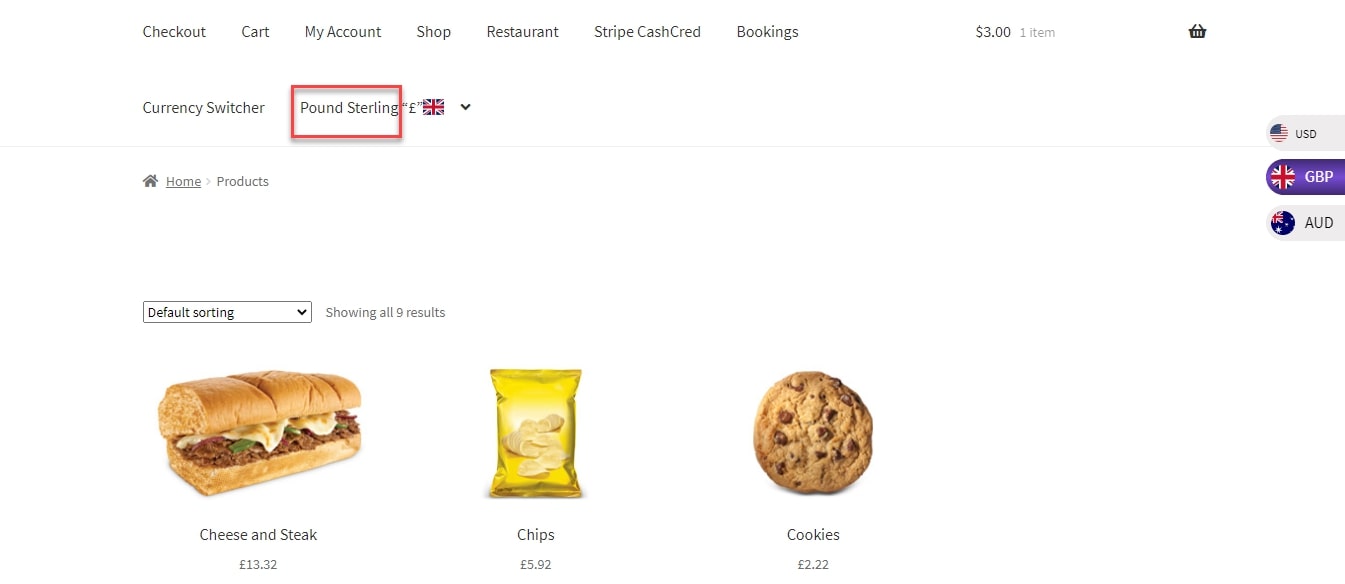Image resolution: width=1345 pixels, height=584 pixels.
Task: Click the home icon in the breadcrumb
Action: point(151,181)
